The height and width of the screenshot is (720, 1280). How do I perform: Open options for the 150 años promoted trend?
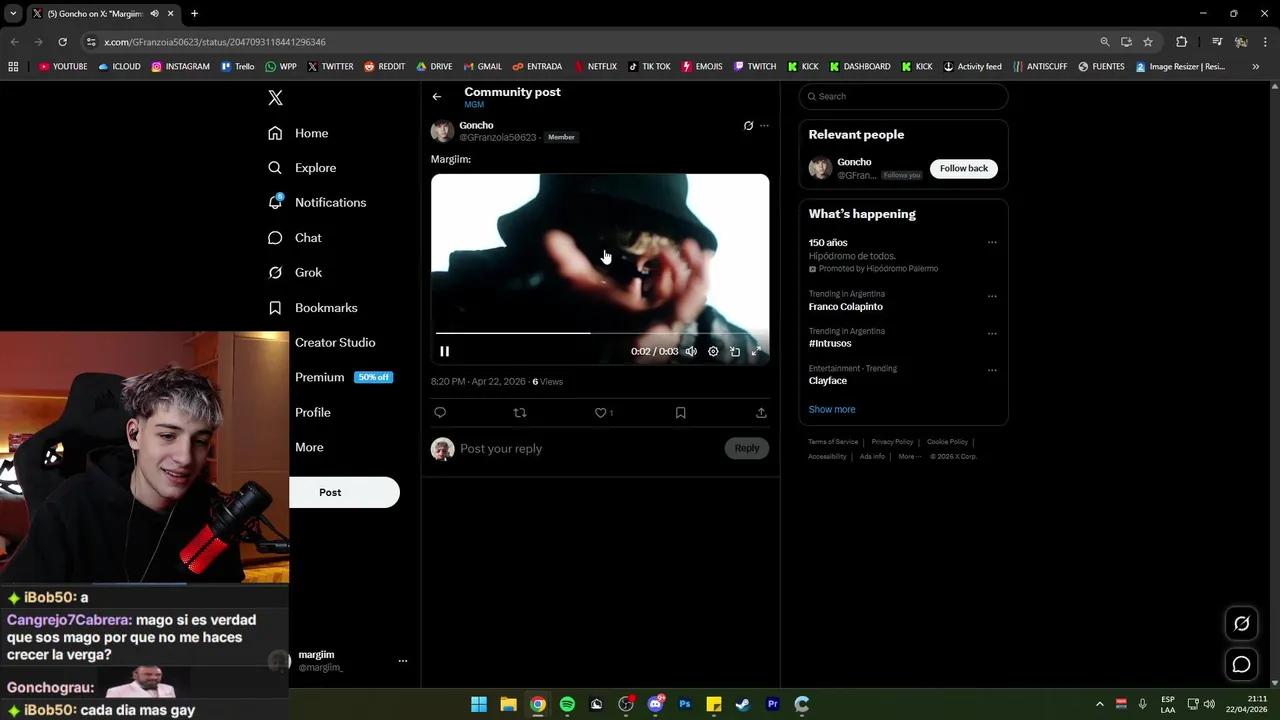pyautogui.click(x=992, y=243)
